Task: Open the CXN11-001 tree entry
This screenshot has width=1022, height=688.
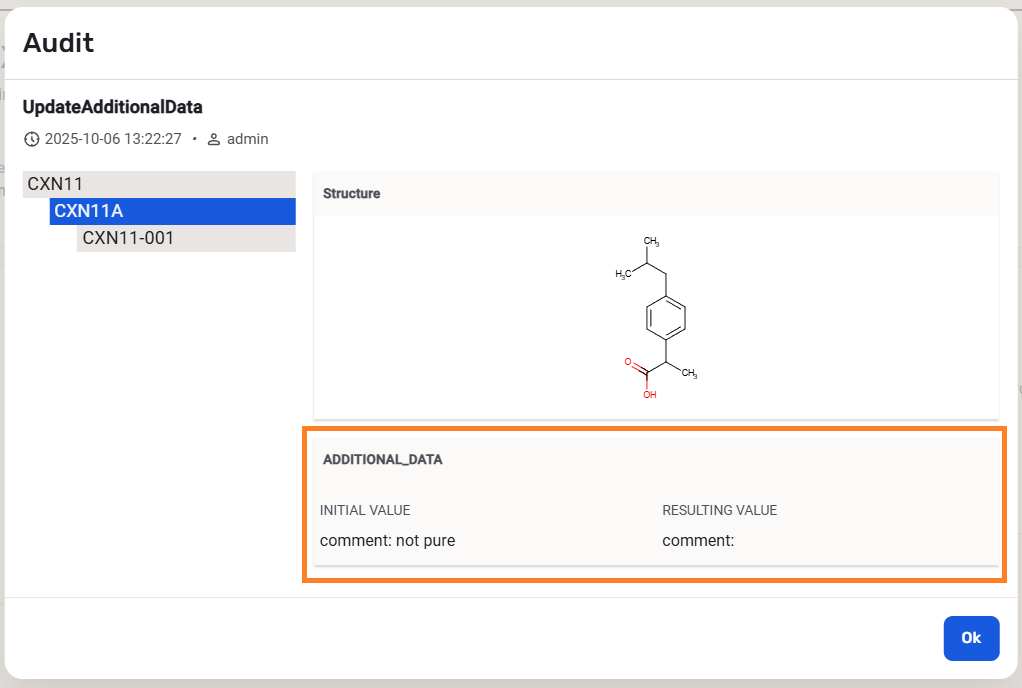Action: tap(128, 238)
